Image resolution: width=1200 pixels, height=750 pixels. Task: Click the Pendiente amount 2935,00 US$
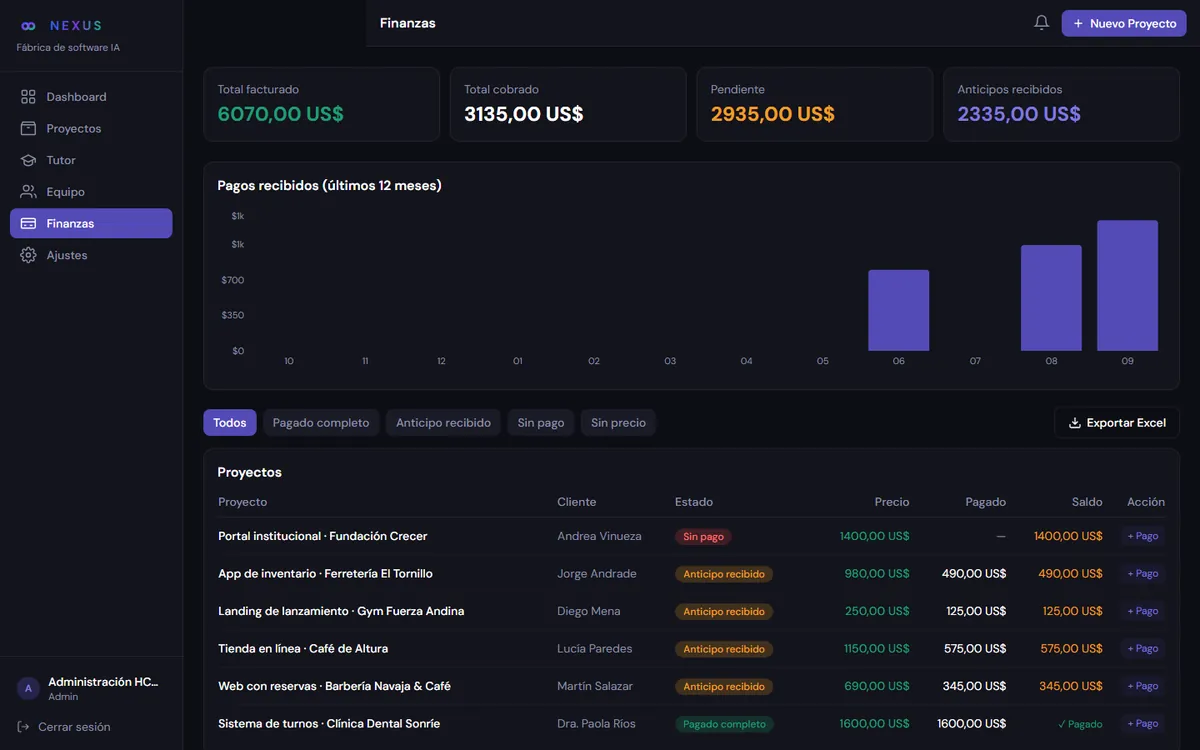pyautogui.click(x=773, y=114)
